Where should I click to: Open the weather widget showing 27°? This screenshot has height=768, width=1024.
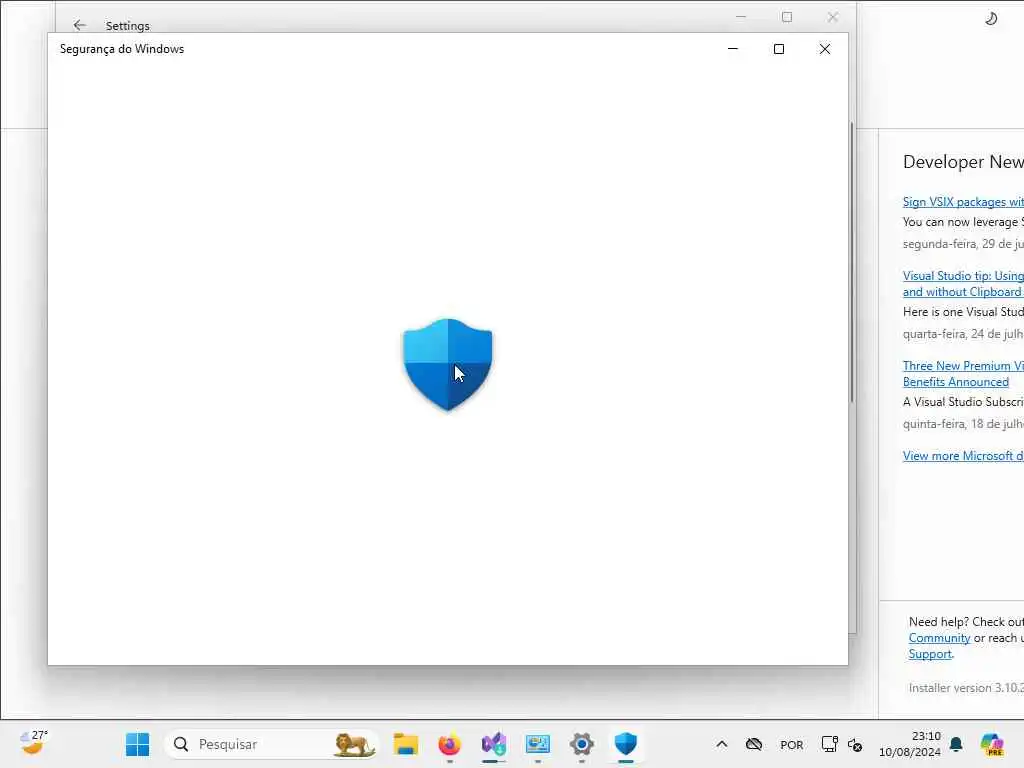pyautogui.click(x=34, y=743)
